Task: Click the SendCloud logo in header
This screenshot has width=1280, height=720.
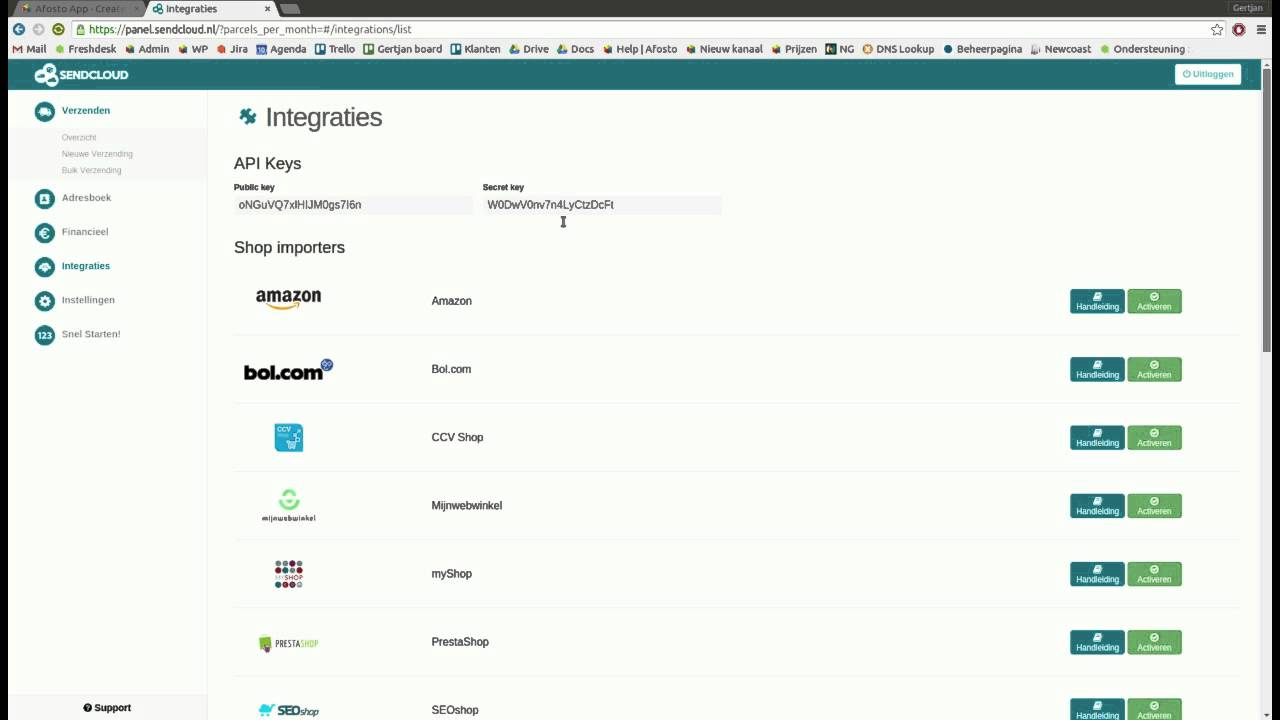Action: [x=81, y=74]
